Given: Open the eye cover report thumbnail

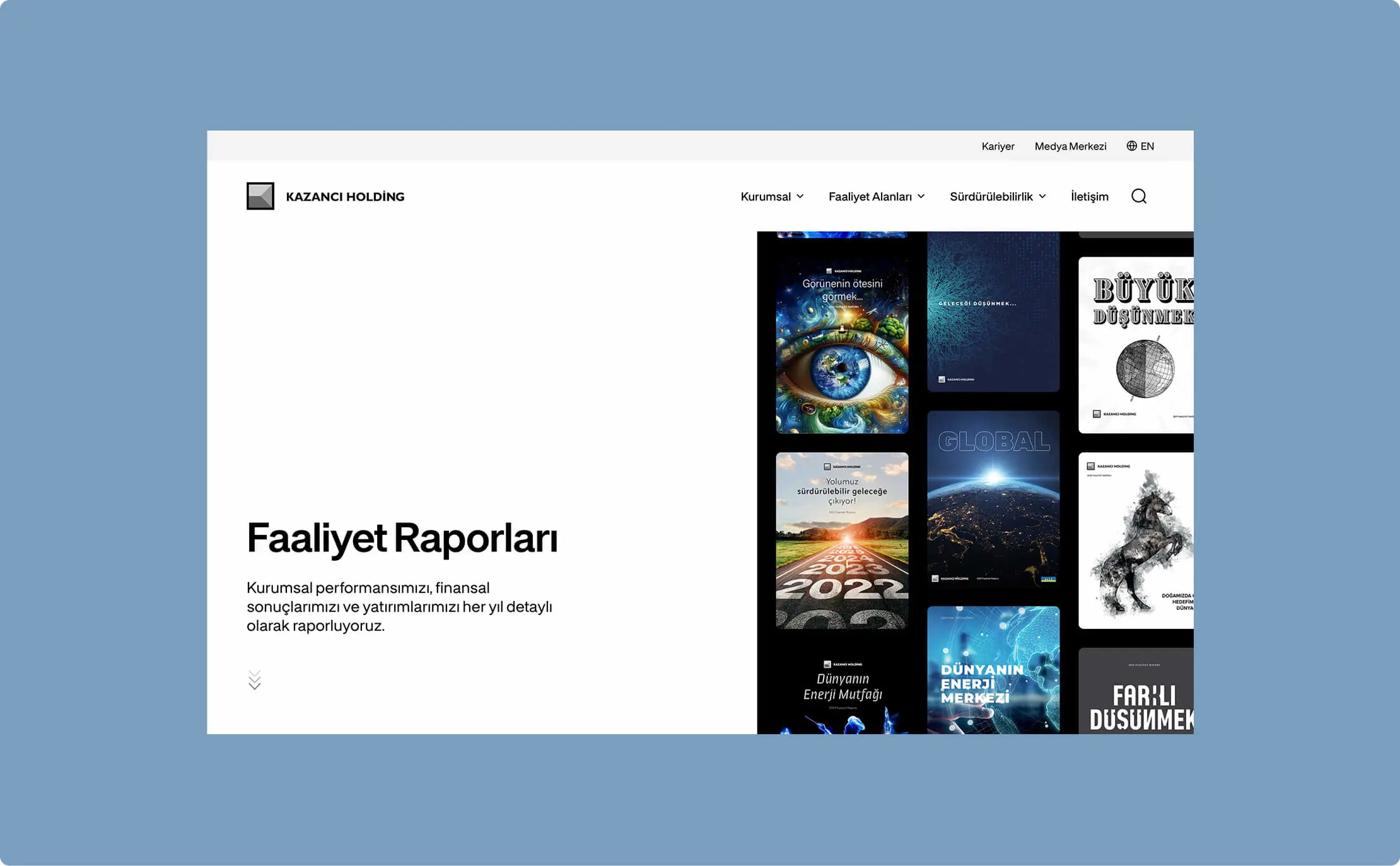Looking at the screenshot, I should tap(842, 345).
